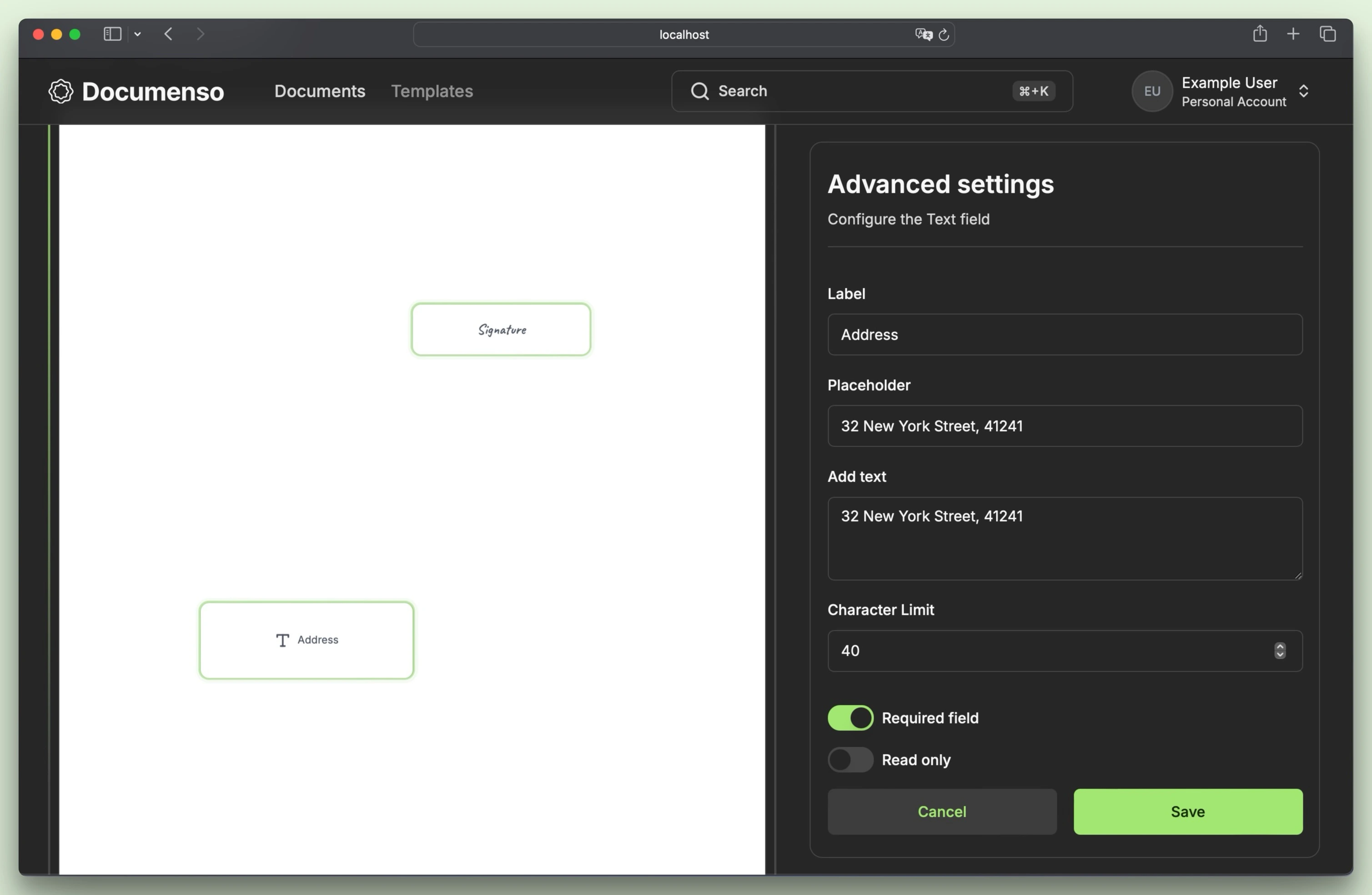Show the tab overview icon

(1327, 34)
